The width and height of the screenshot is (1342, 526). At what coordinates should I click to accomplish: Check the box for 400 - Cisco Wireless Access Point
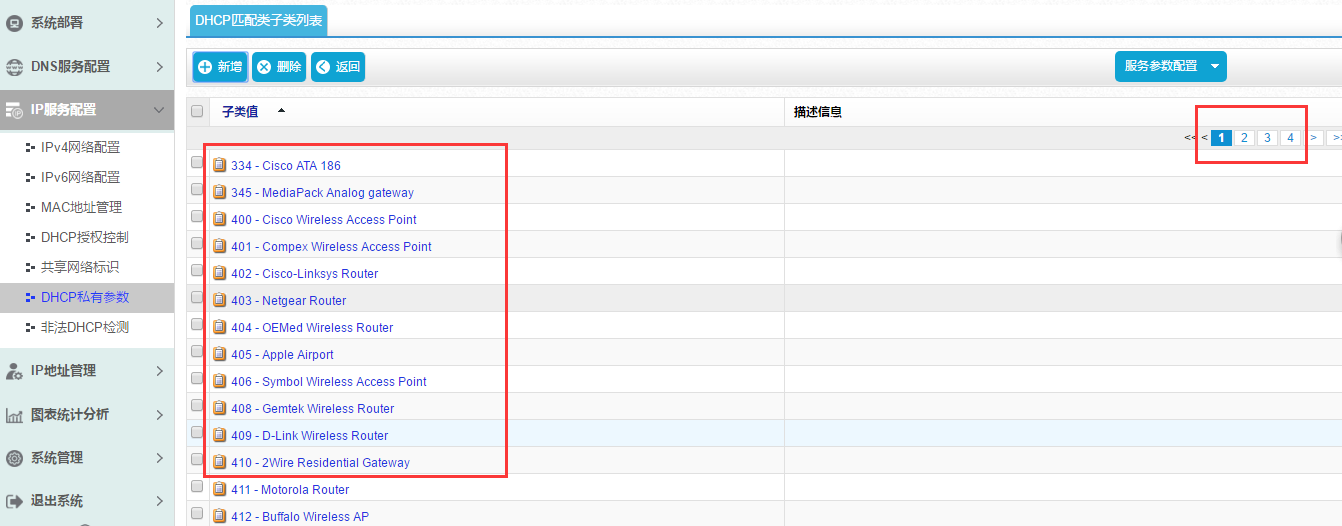[197, 218]
